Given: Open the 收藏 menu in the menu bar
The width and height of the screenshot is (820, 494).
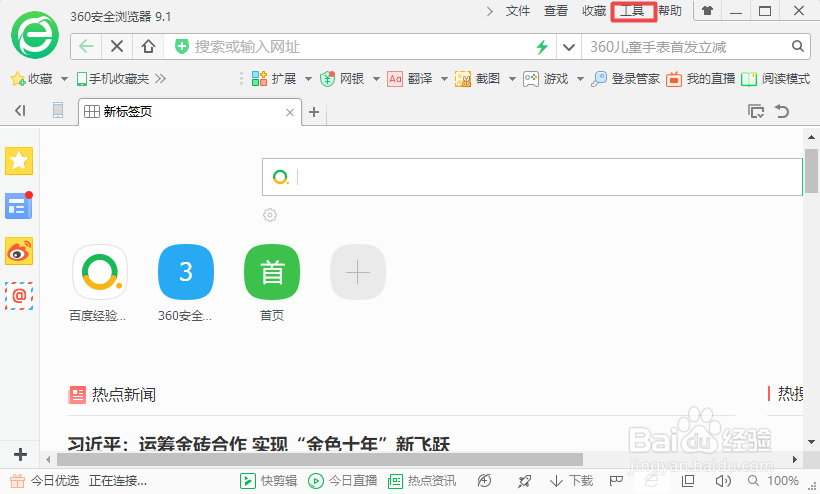Looking at the screenshot, I should click(x=594, y=11).
